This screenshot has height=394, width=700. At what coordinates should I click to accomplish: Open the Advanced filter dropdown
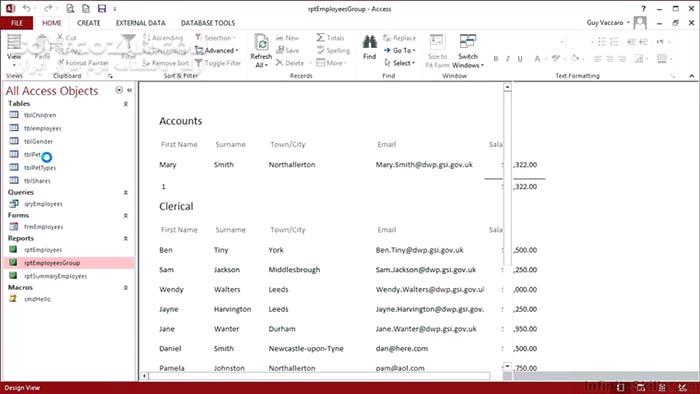click(217, 50)
